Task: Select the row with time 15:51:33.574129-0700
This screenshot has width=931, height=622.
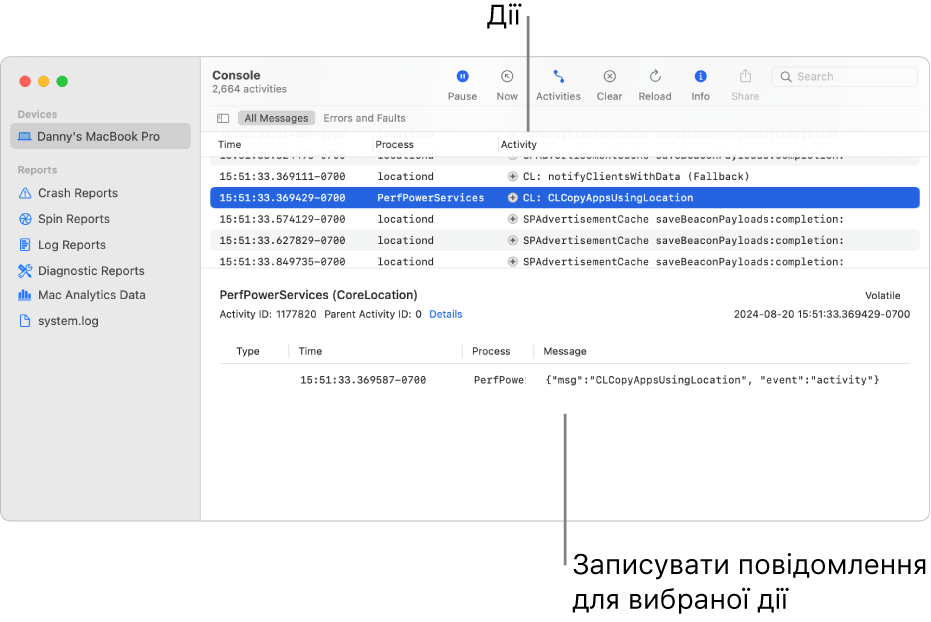Action: click(x=565, y=219)
